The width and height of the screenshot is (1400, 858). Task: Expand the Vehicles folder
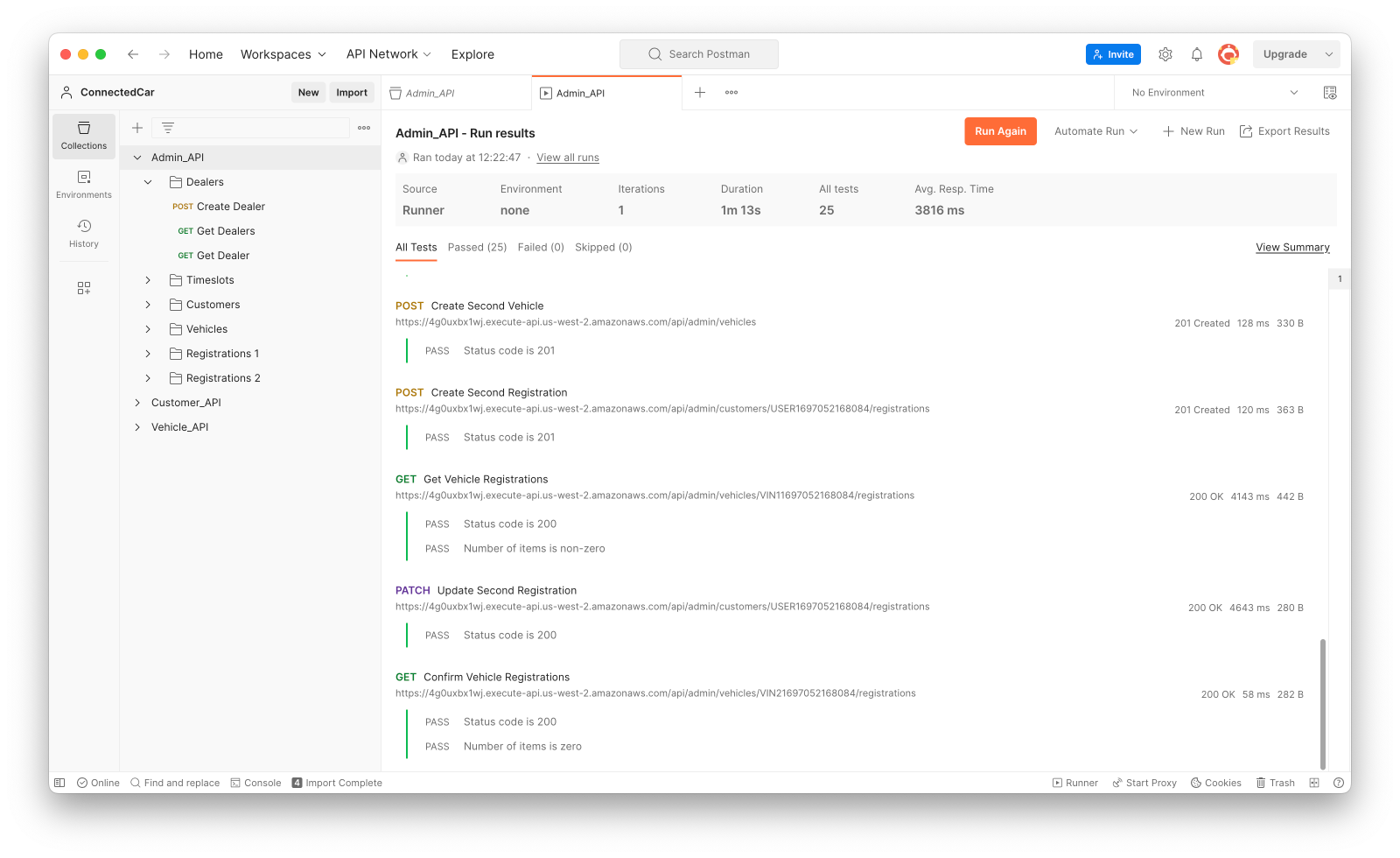[x=148, y=329]
